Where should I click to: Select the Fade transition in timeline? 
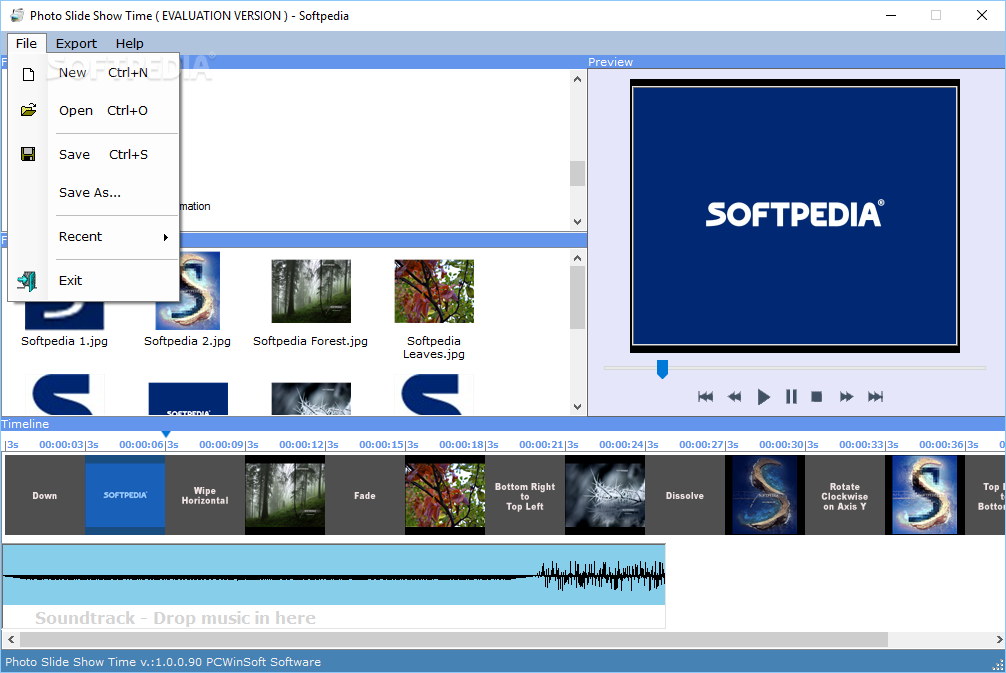click(365, 495)
